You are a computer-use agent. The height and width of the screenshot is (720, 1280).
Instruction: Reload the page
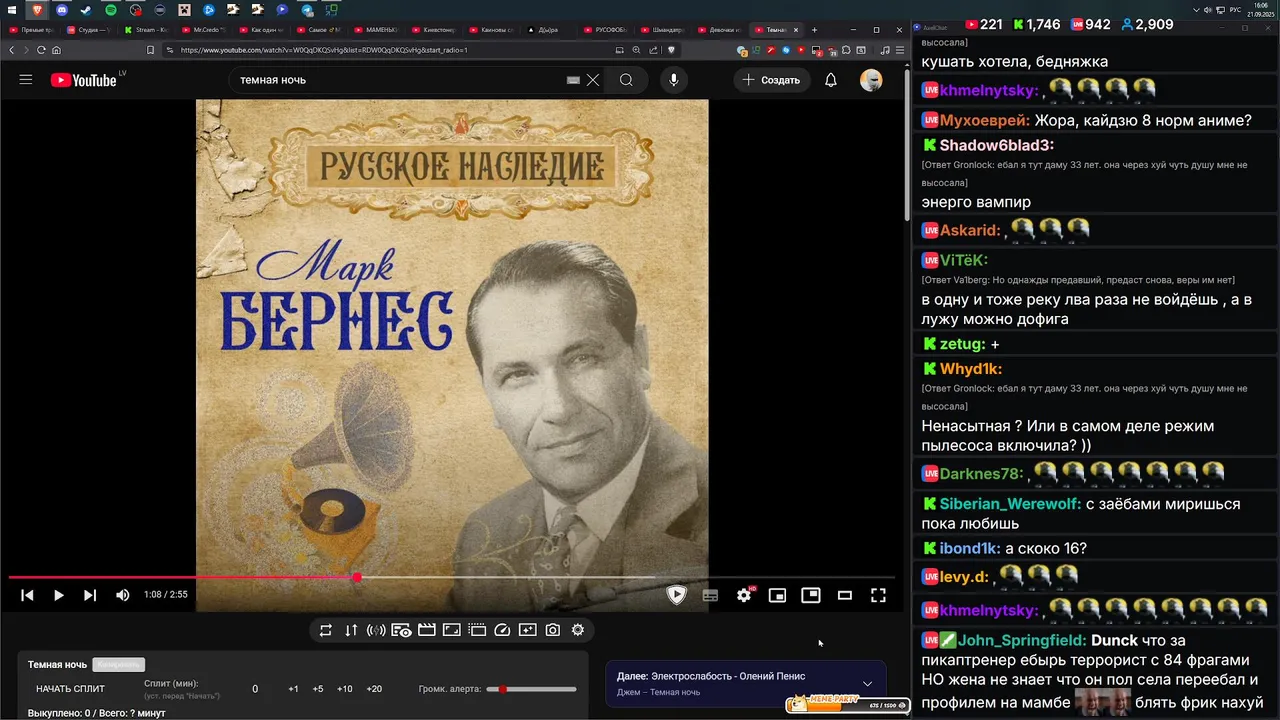click(41, 50)
